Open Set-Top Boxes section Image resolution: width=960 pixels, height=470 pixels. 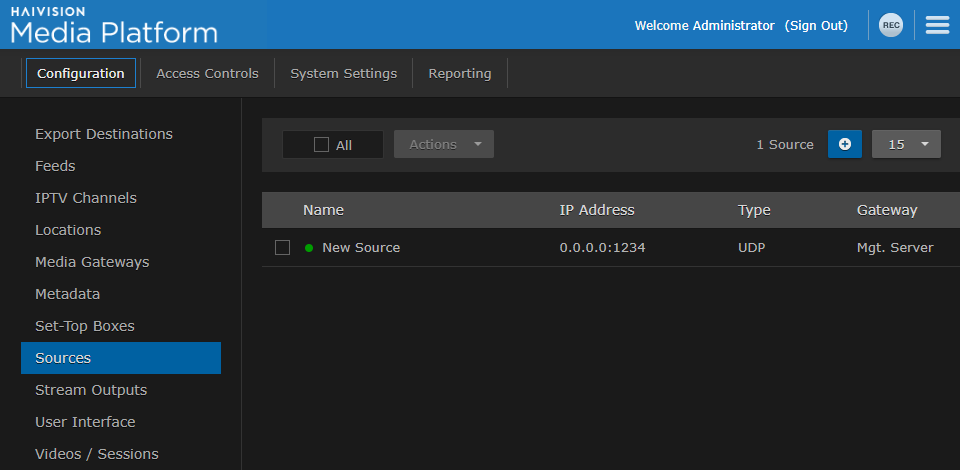pyautogui.click(x=84, y=326)
